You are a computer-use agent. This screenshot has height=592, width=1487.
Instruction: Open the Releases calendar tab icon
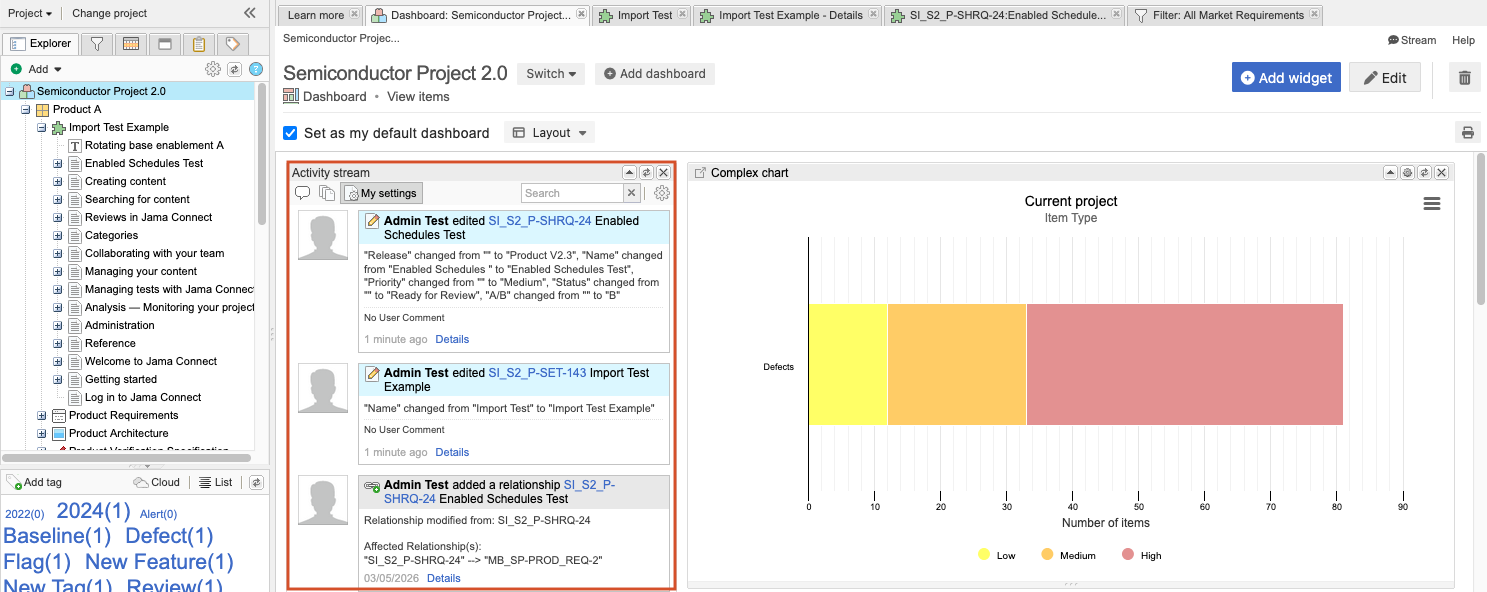pos(130,44)
